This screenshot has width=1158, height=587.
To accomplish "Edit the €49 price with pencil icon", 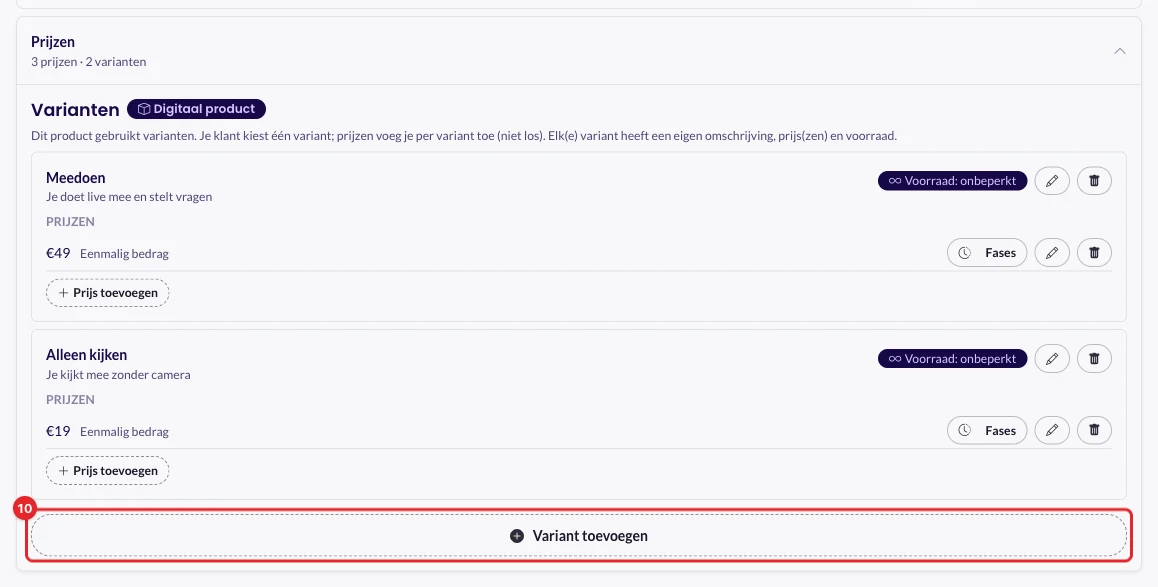I will (x=1052, y=253).
